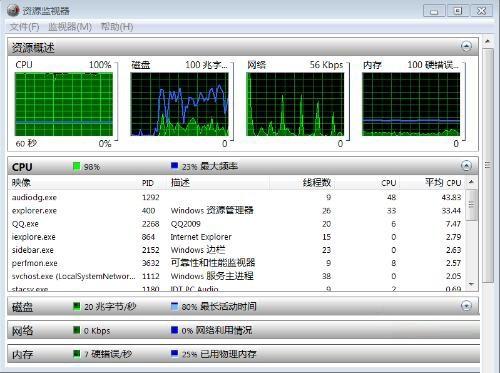Viewport: 500px width, 373px height.
Task: Open the 帮助(H) menu
Action: click(117, 27)
